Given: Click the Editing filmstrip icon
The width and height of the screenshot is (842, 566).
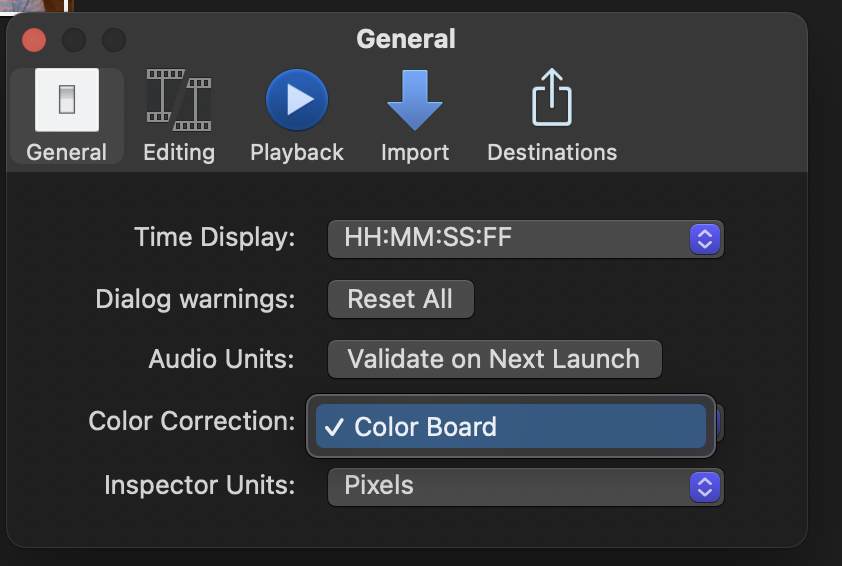Looking at the screenshot, I should (179, 100).
